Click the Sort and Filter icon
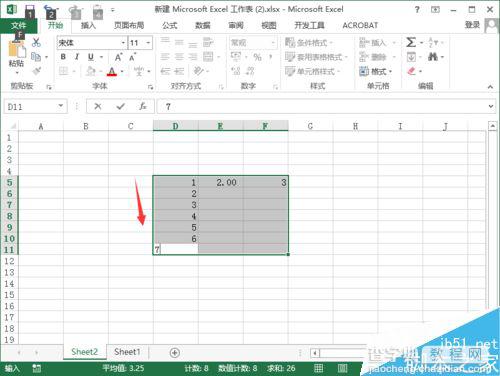The image size is (500, 376). pyautogui.click(x=433, y=42)
